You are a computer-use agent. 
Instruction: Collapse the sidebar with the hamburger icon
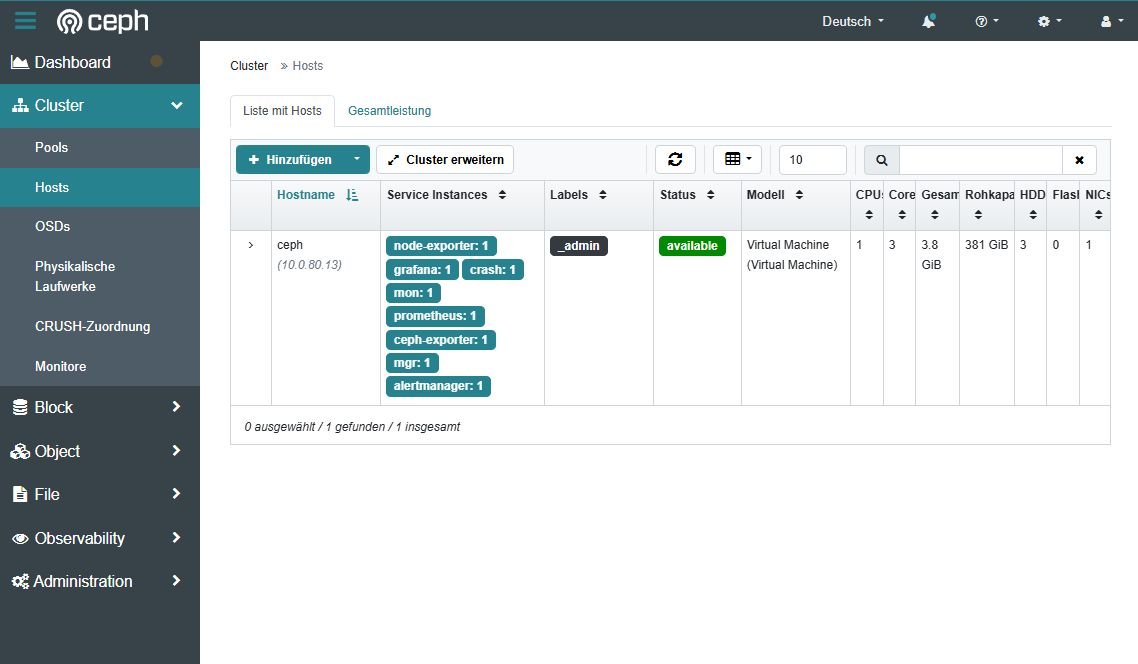pyautogui.click(x=25, y=20)
